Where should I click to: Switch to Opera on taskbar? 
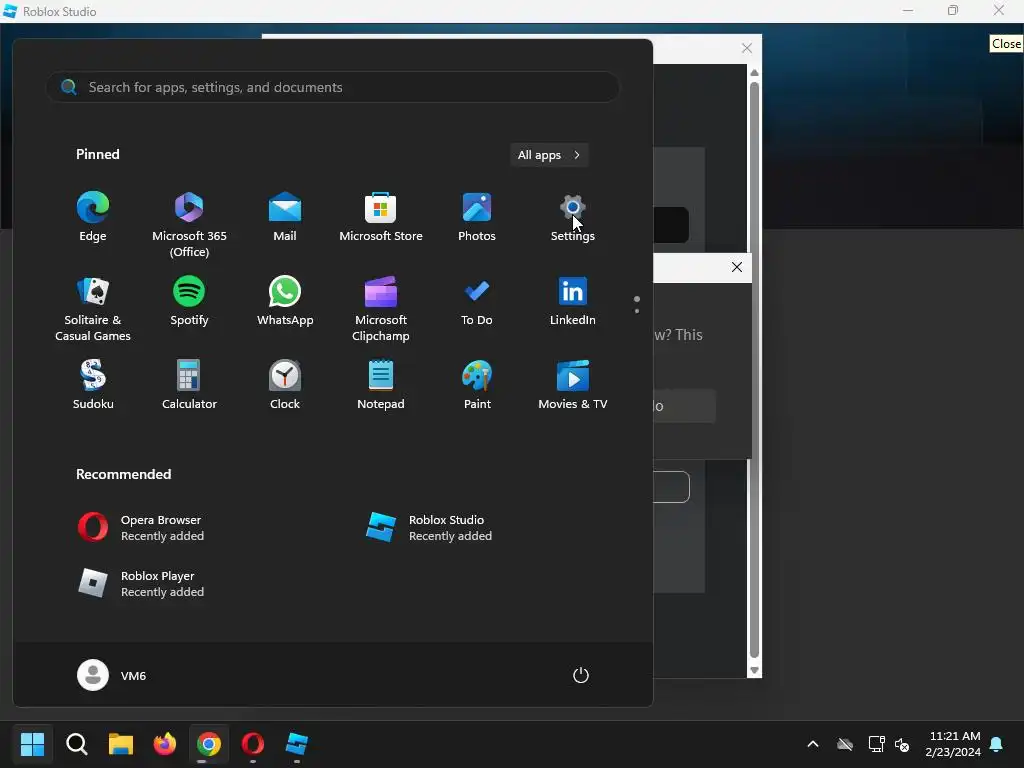click(253, 744)
